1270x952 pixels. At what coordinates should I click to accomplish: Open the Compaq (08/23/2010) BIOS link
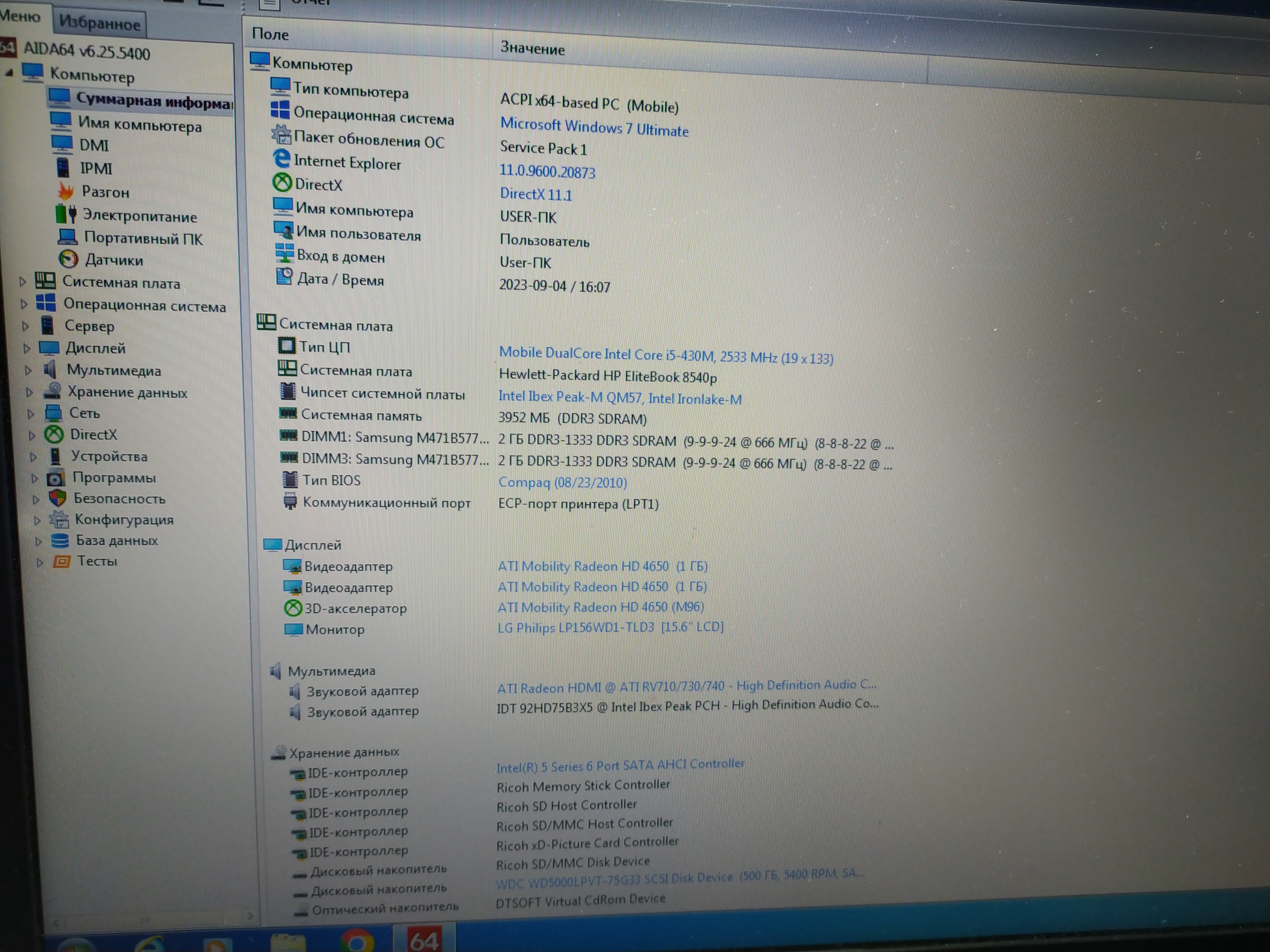click(562, 482)
